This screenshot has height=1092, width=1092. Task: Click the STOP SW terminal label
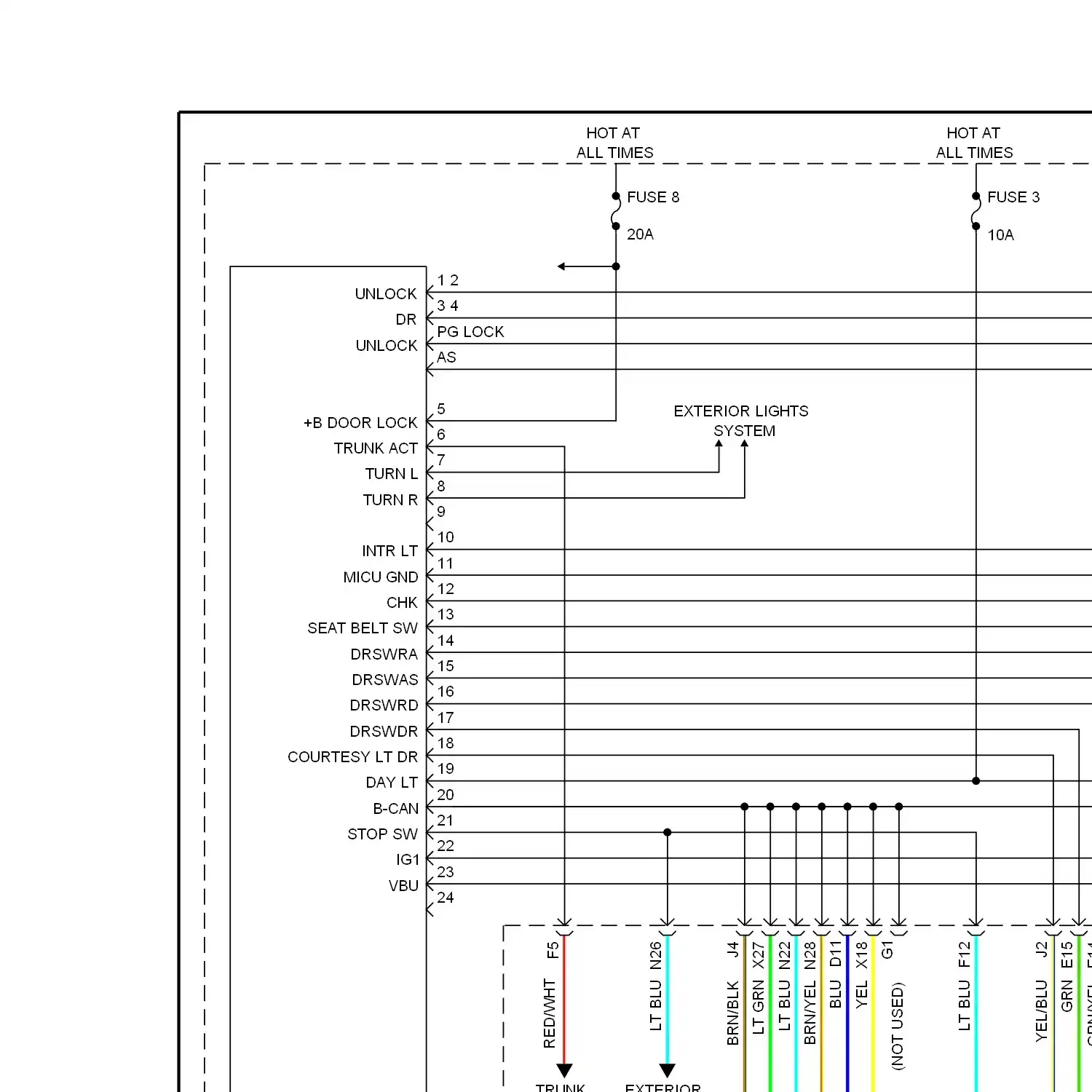(x=382, y=834)
